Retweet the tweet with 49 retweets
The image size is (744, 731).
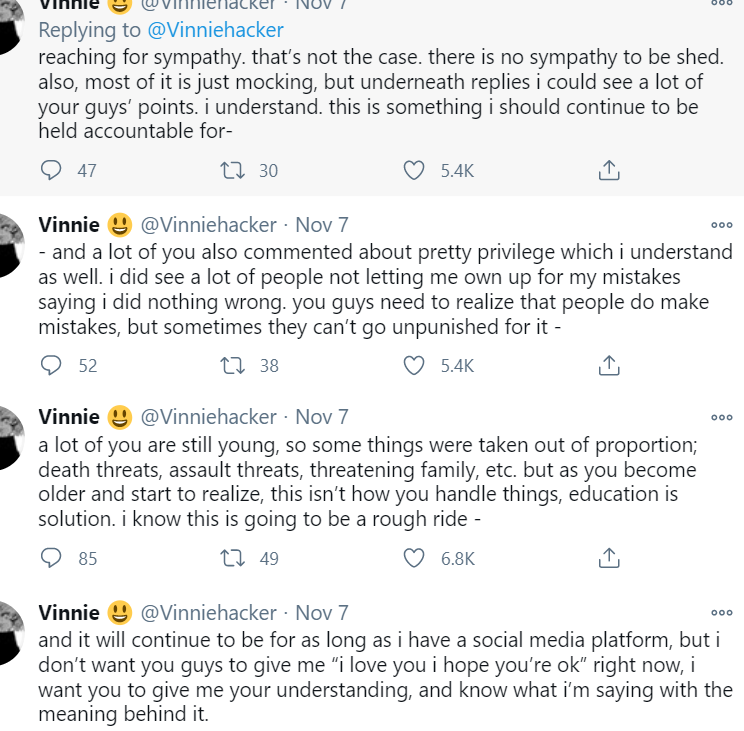point(232,558)
